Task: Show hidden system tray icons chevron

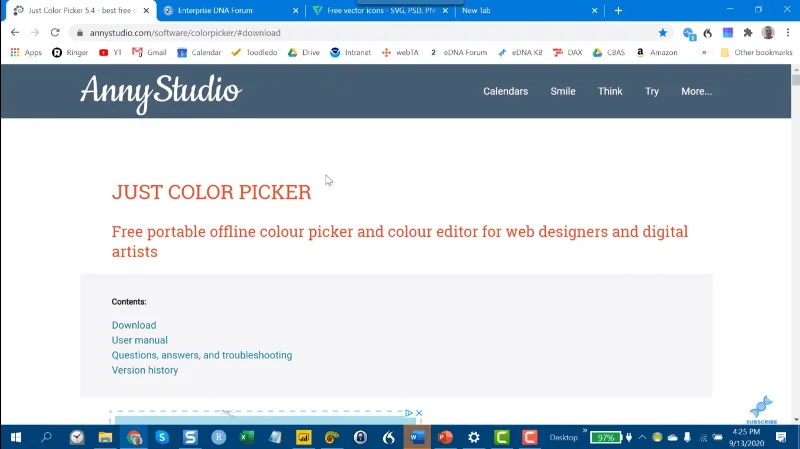Action: pos(642,437)
